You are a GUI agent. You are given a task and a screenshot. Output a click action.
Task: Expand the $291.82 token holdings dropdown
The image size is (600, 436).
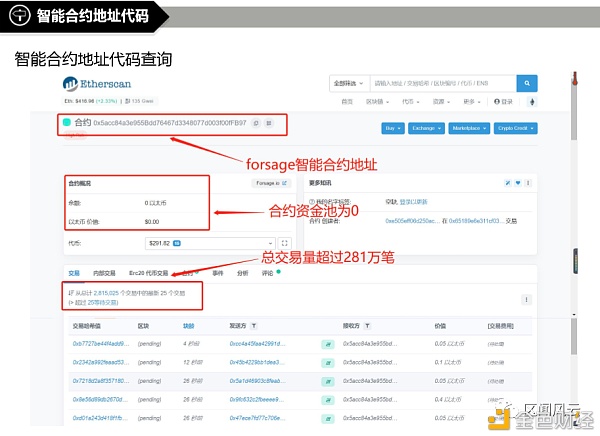click(x=210, y=243)
